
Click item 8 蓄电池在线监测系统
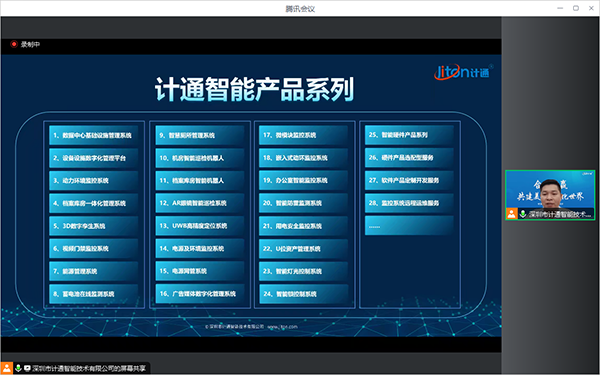pos(93,294)
